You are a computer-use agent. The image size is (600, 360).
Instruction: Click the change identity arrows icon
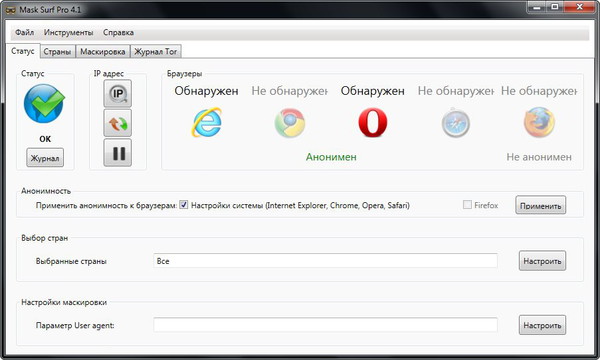pos(117,123)
